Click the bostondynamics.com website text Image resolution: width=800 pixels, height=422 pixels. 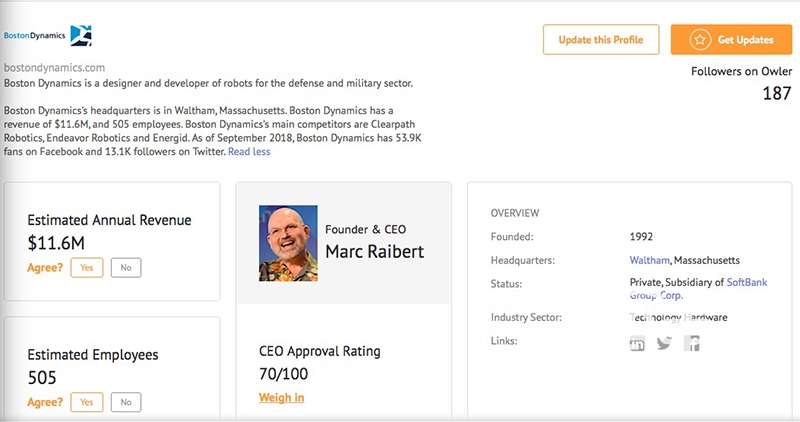tap(55, 67)
